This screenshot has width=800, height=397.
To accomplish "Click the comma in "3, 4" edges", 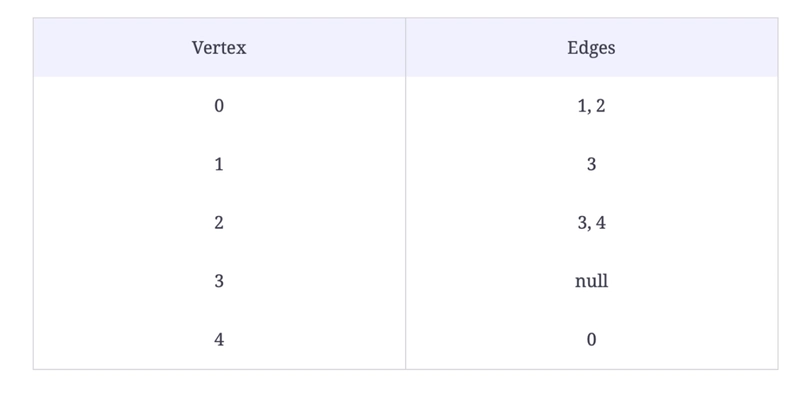I will [x=590, y=228].
